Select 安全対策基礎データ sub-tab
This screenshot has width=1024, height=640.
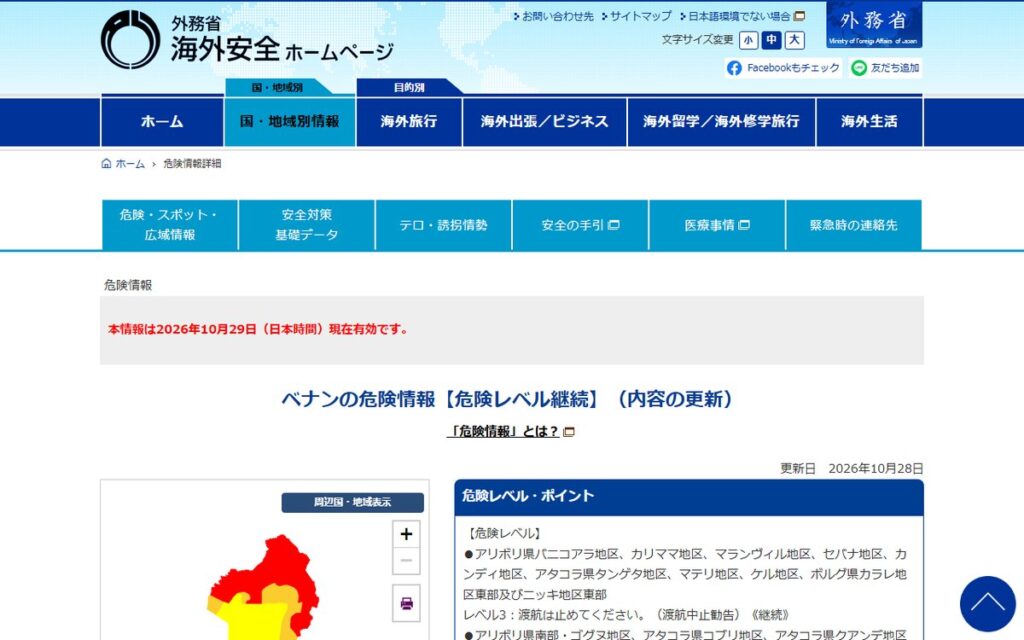point(307,225)
